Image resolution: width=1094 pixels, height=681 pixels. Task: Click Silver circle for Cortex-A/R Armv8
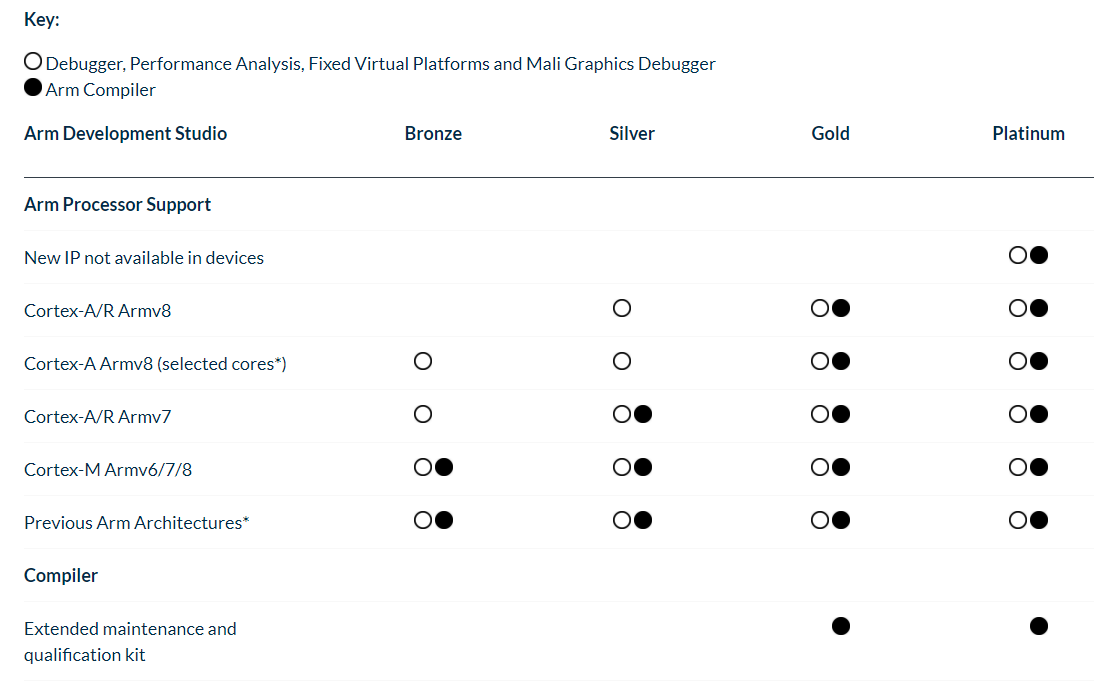(622, 308)
